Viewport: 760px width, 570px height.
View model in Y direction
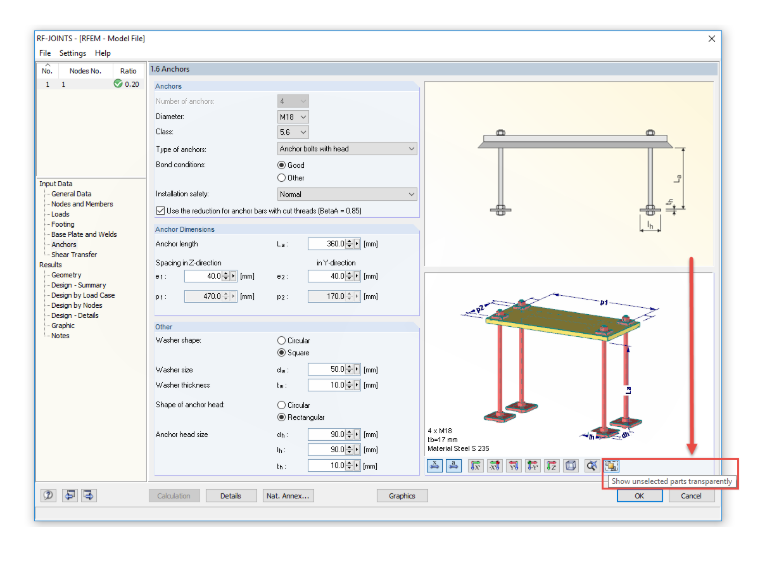[x=513, y=466]
